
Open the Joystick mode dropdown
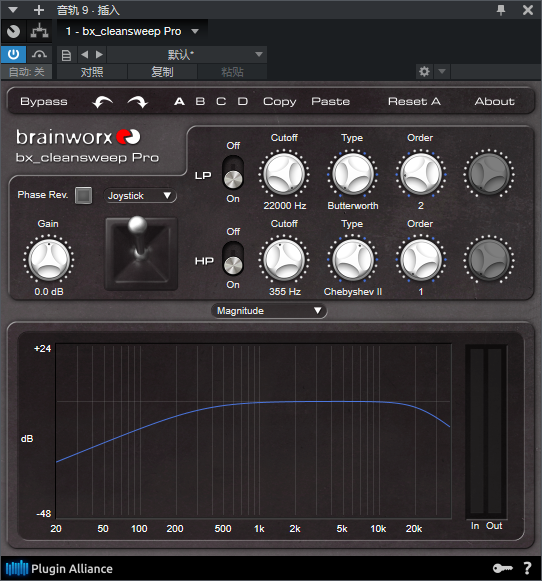click(140, 196)
